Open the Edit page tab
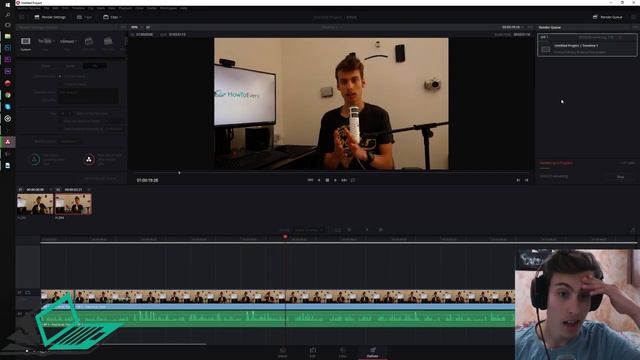Viewport: 640px width, 360px height. pos(313,353)
